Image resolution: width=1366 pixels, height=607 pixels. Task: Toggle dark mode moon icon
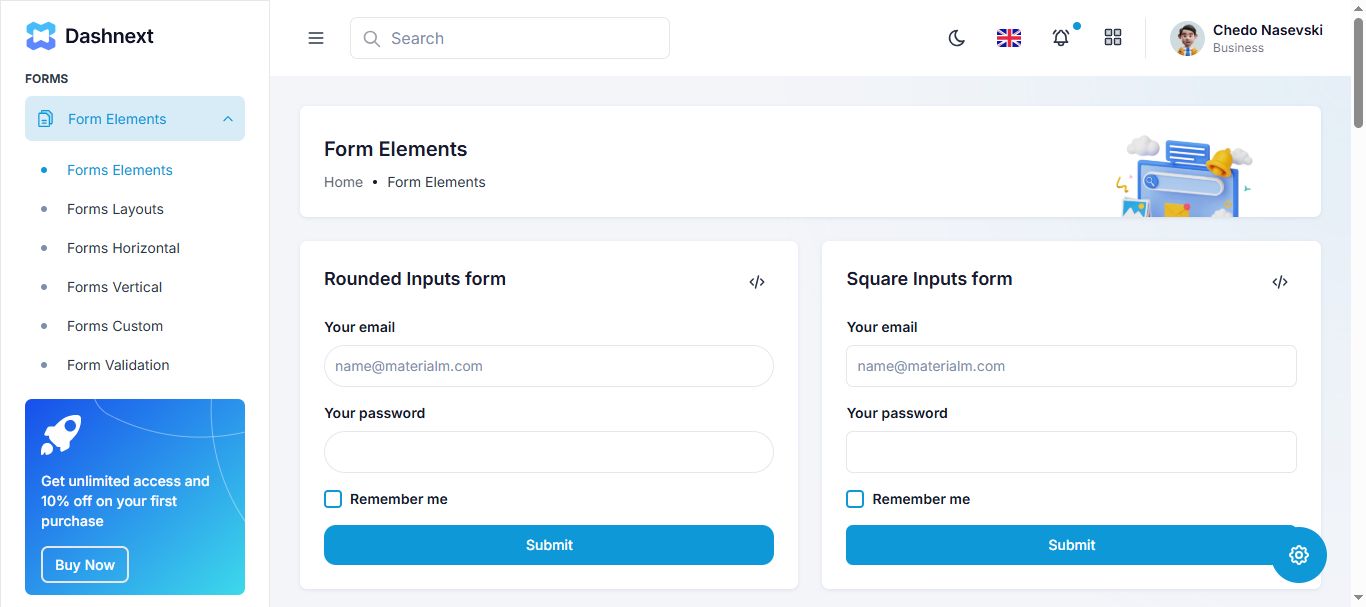click(957, 38)
